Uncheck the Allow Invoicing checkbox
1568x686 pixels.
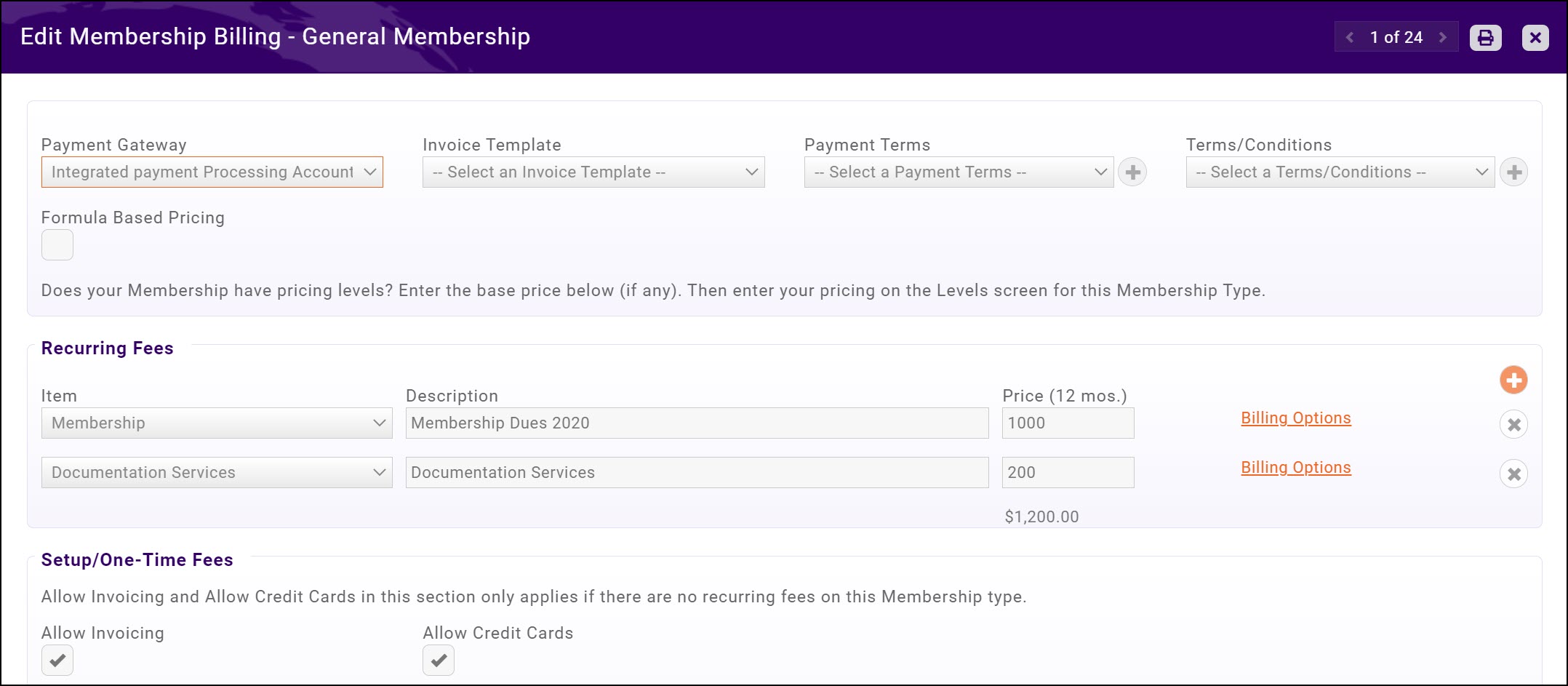(x=57, y=661)
